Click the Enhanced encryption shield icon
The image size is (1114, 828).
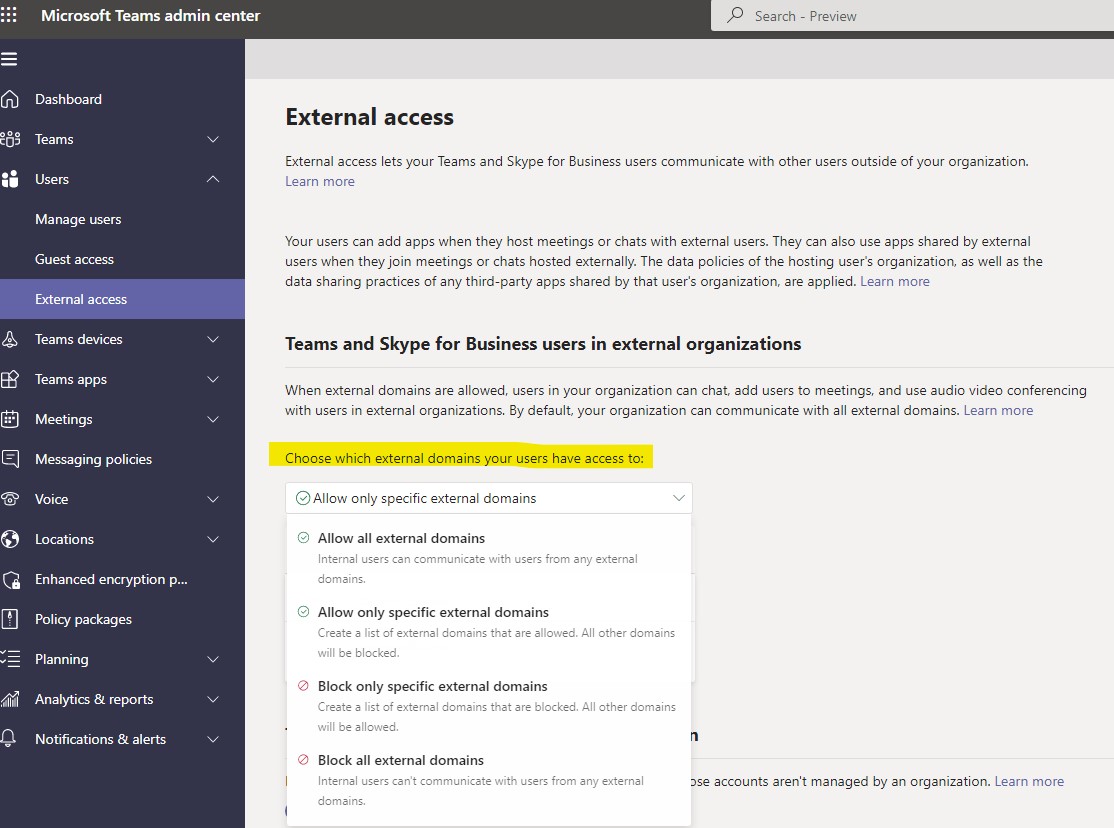point(11,580)
